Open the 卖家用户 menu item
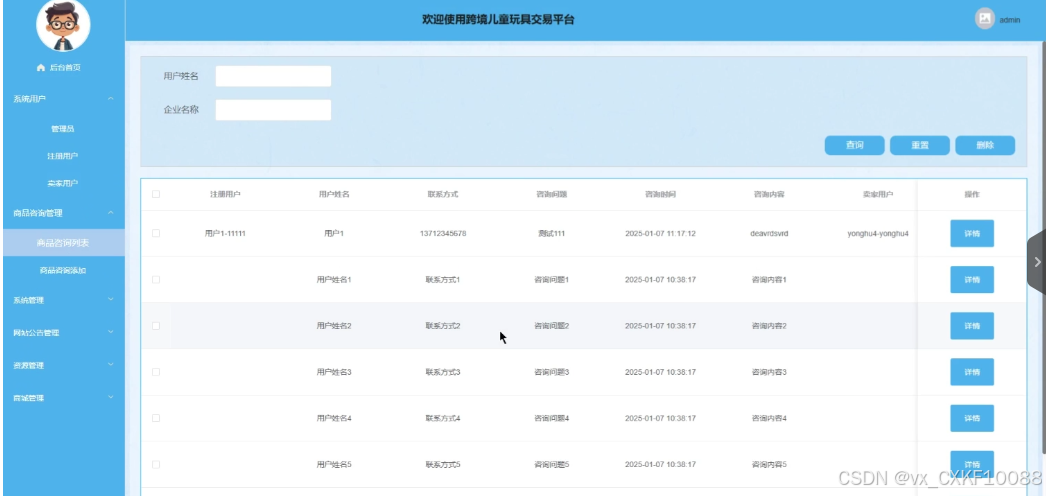 63,183
